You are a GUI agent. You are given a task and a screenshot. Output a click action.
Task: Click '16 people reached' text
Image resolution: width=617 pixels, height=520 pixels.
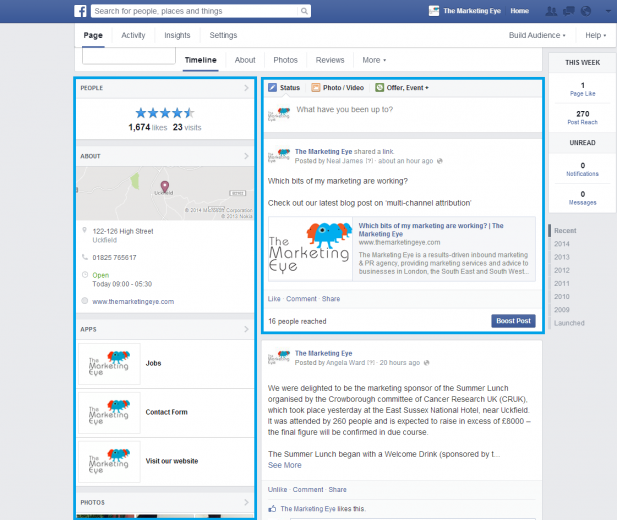[x=297, y=321]
